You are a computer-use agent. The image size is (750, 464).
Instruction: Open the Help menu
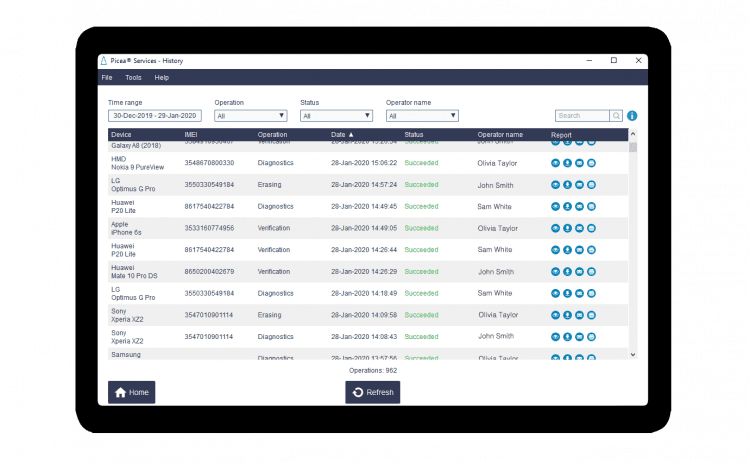click(162, 77)
